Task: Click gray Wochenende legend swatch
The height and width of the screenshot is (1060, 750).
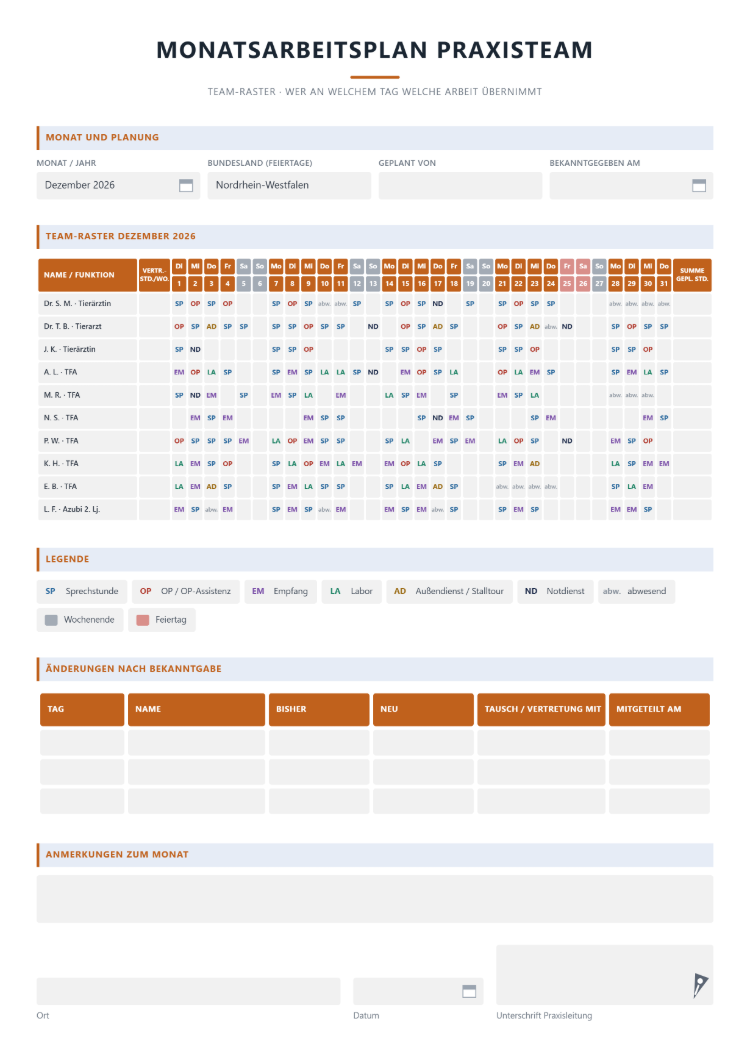Action: coord(51,620)
